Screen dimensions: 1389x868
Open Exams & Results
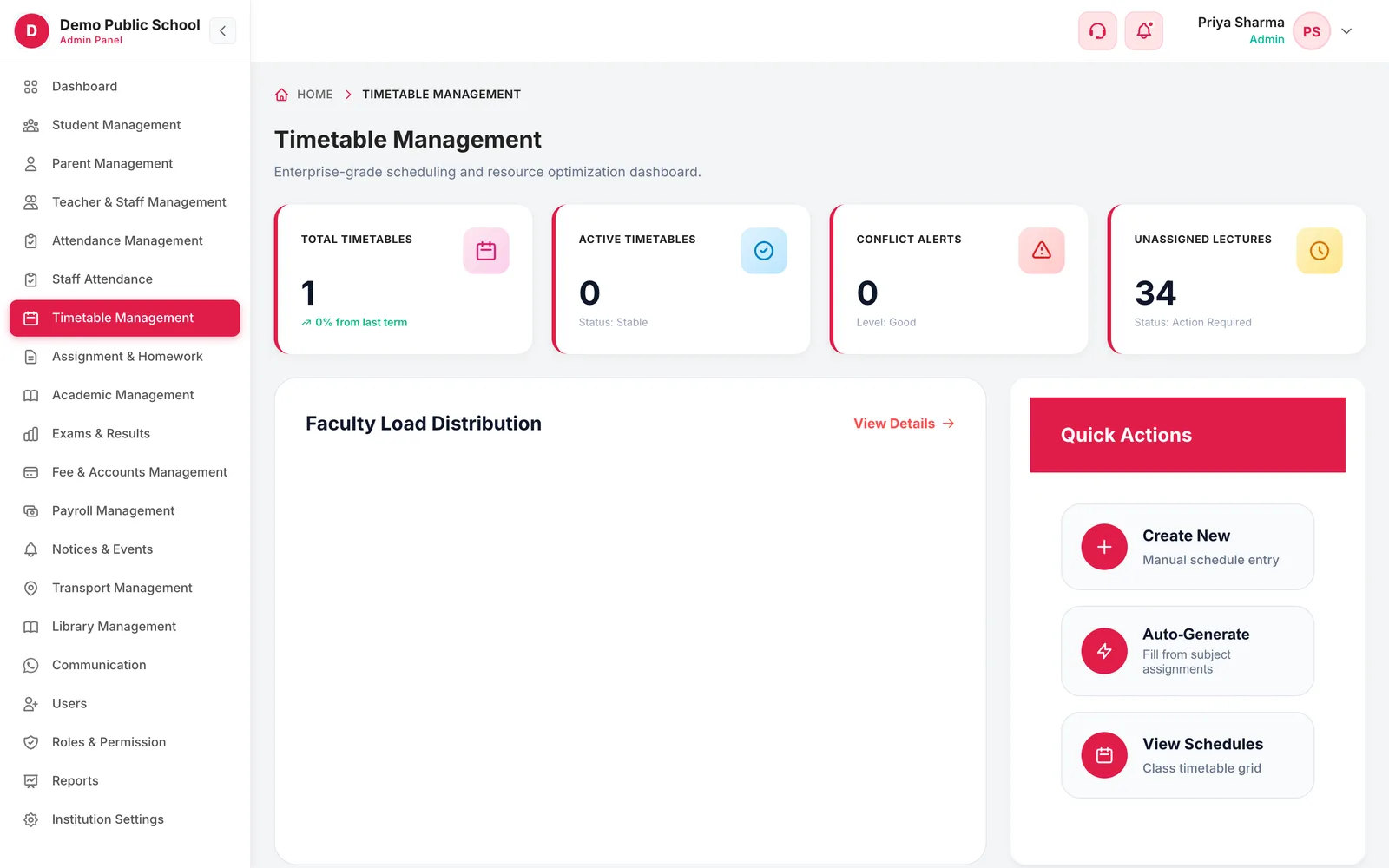[x=125, y=434]
